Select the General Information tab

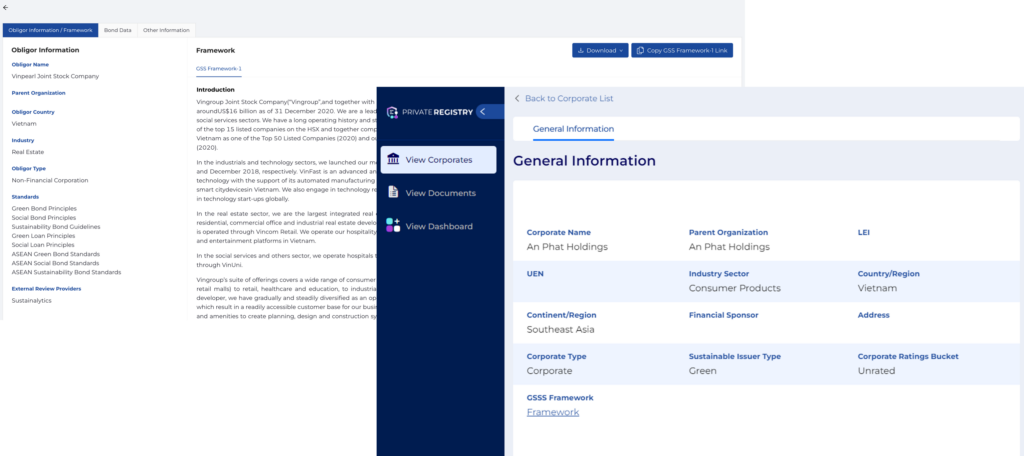(x=573, y=129)
